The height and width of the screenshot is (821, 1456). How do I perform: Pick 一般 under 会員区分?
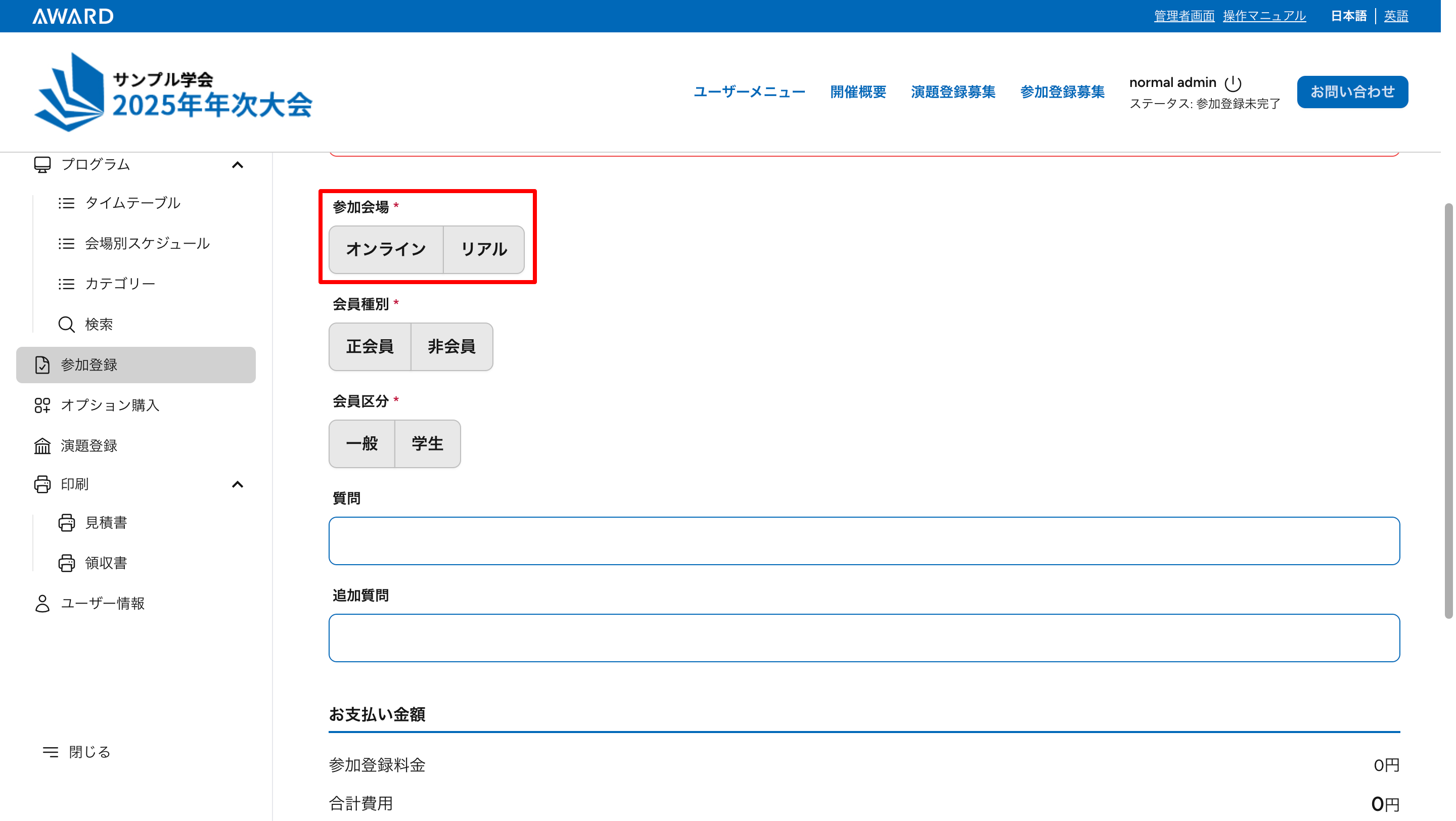point(362,443)
